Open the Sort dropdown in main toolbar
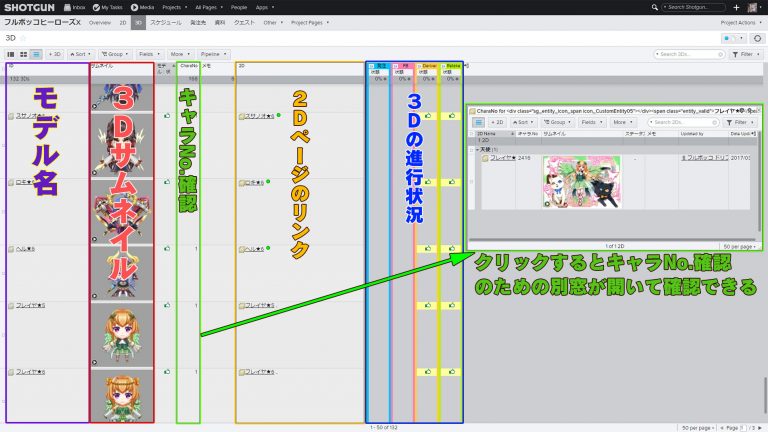Screen dimensions: 768x432 point(80,54)
